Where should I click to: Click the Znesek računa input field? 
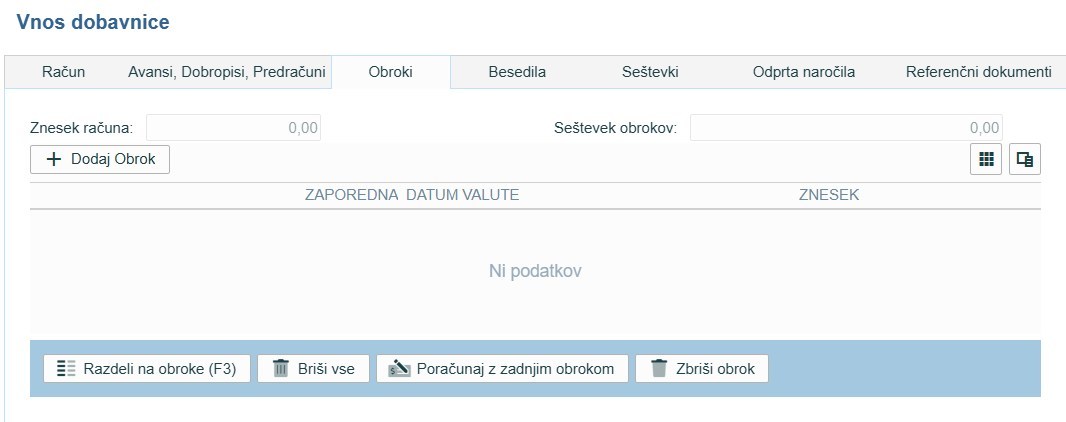coord(234,128)
